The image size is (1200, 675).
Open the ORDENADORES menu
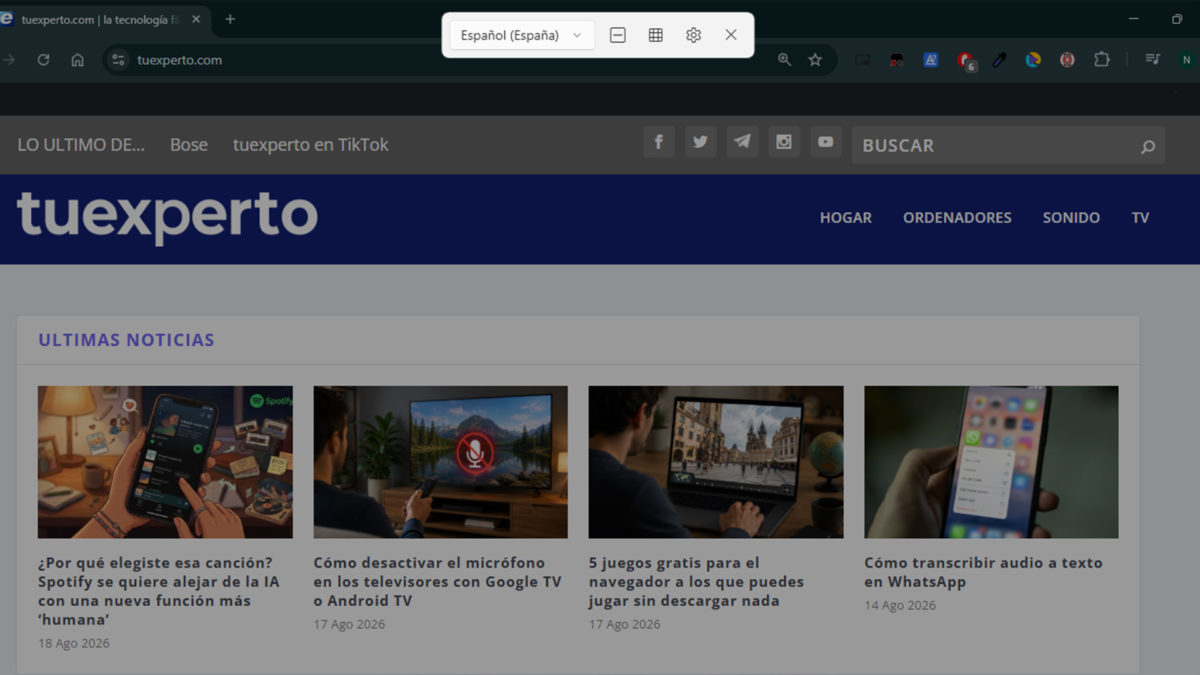[x=957, y=217]
